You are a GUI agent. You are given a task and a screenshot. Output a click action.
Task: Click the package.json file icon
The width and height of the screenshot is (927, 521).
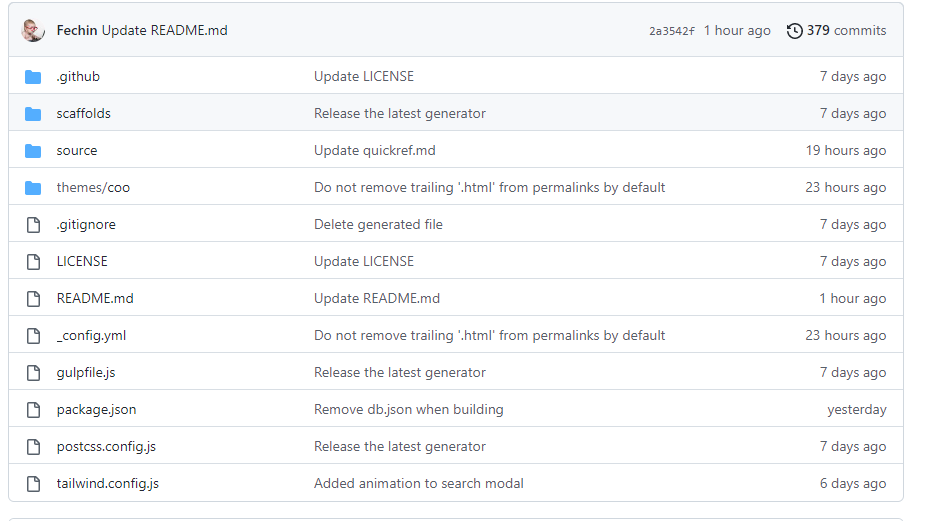click(x=34, y=410)
